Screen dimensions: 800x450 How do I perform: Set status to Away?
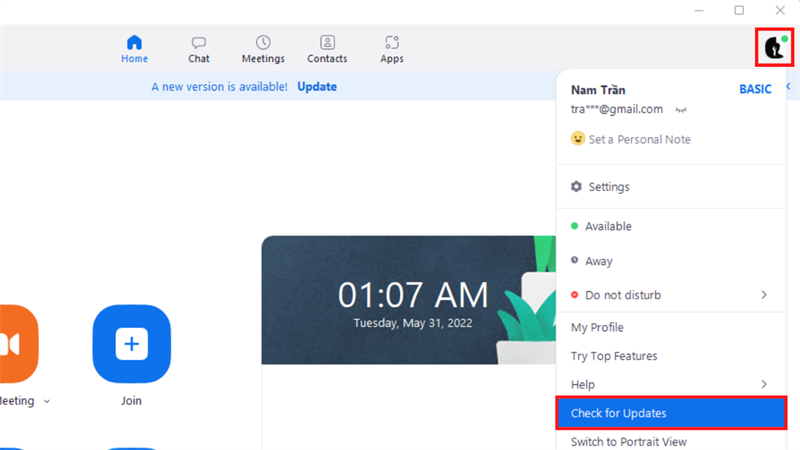coord(671,261)
